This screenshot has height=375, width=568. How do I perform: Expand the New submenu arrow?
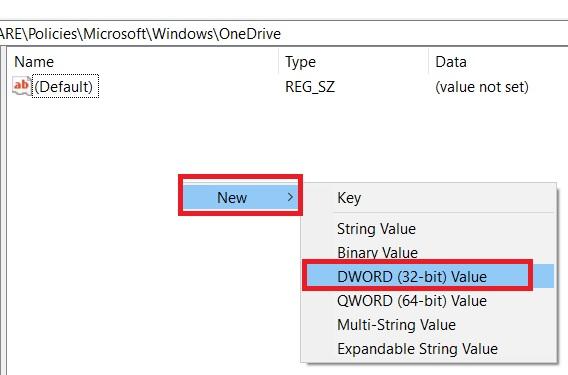[x=290, y=197]
